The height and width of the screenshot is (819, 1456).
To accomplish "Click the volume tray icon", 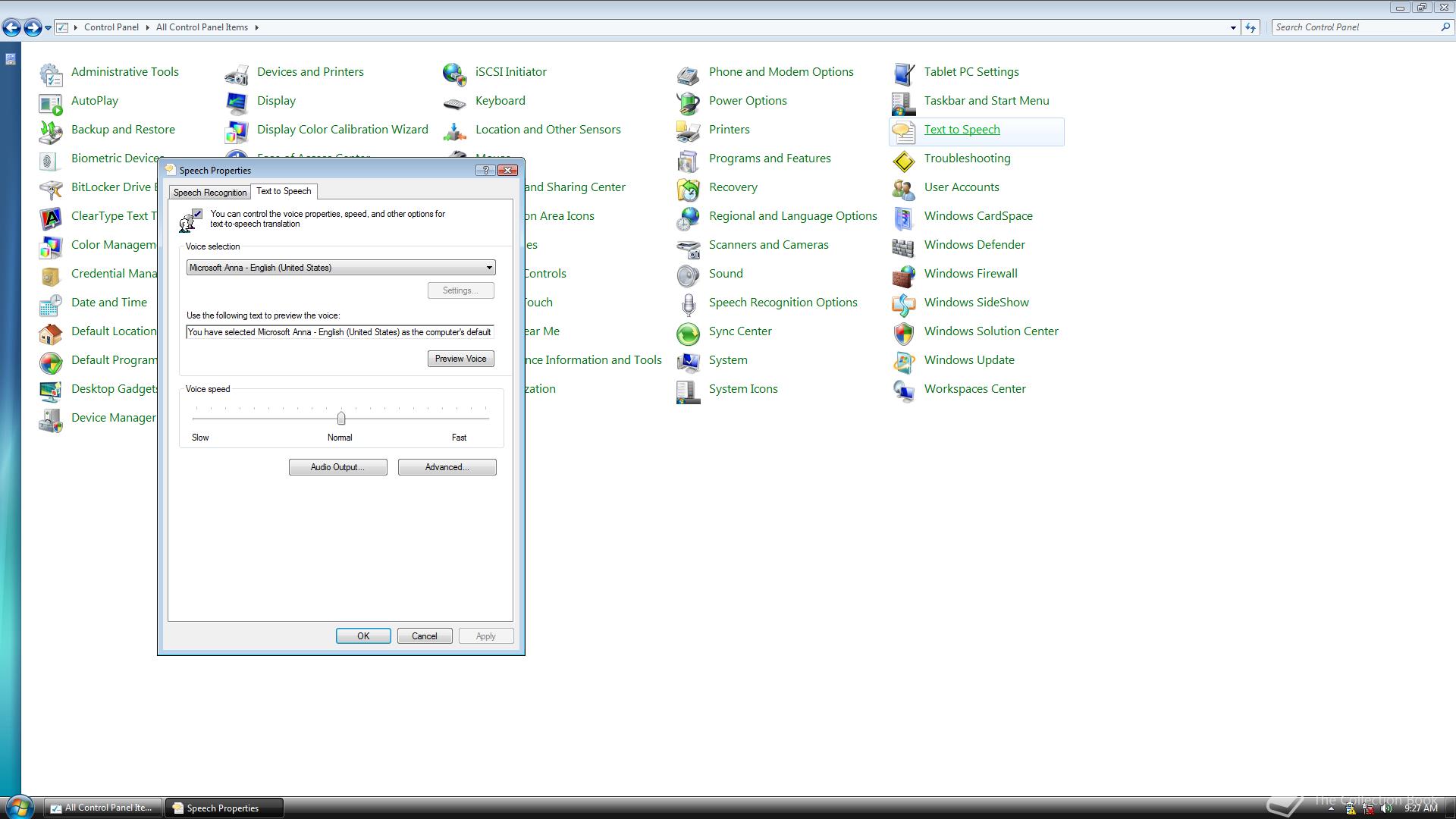I will (x=1387, y=808).
